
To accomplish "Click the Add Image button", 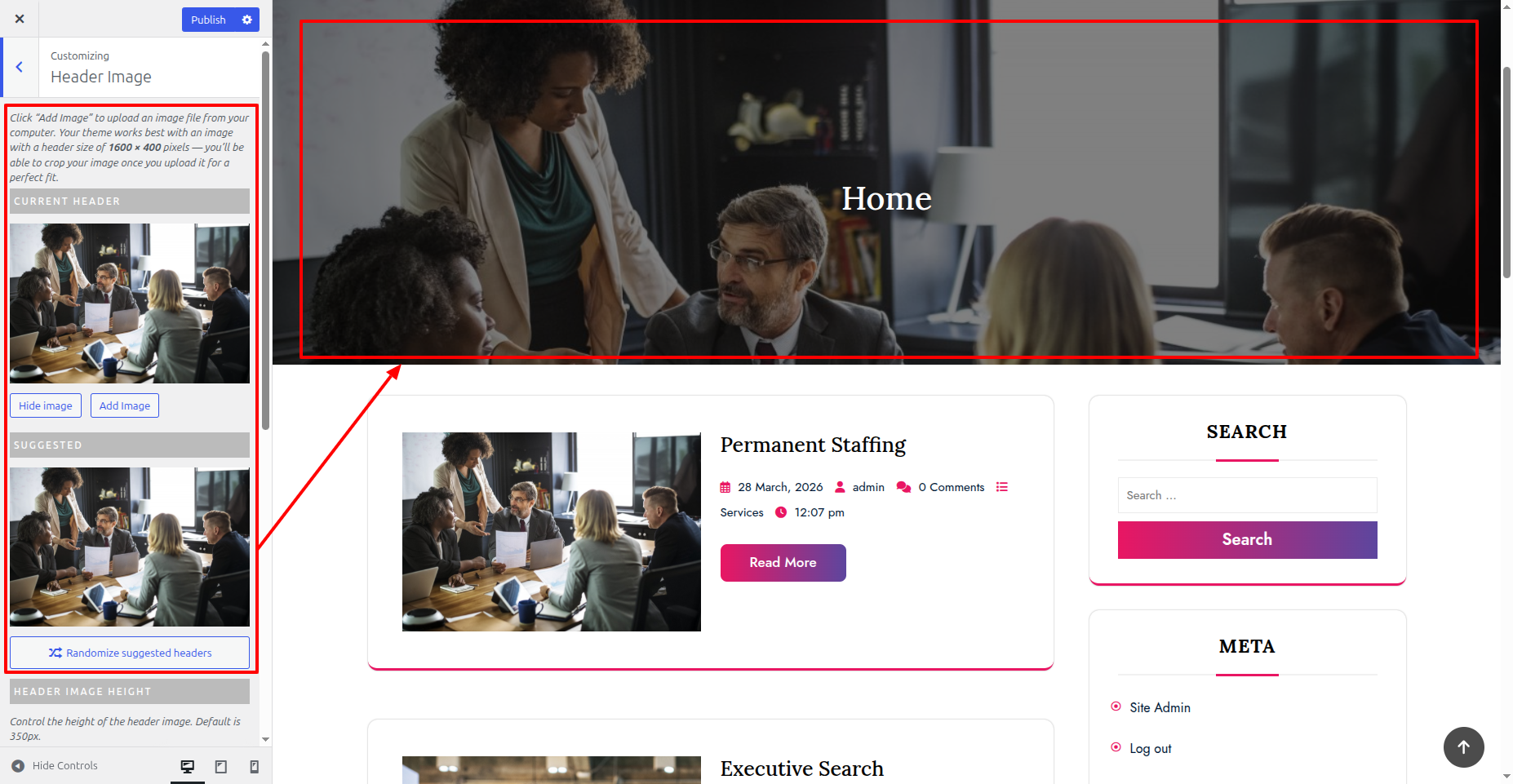I will (125, 405).
